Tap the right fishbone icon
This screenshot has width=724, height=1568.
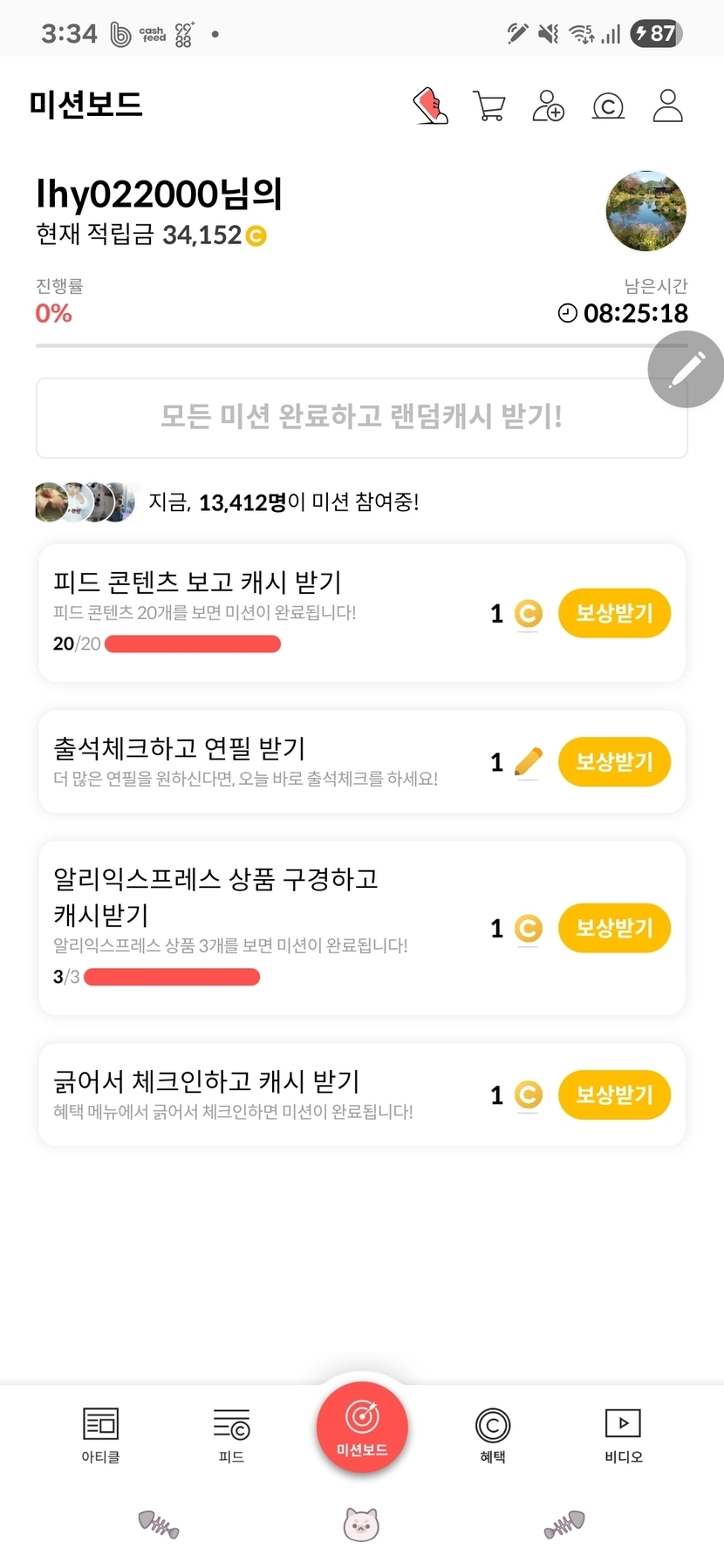pyautogui.click(x=564, y=1524)
